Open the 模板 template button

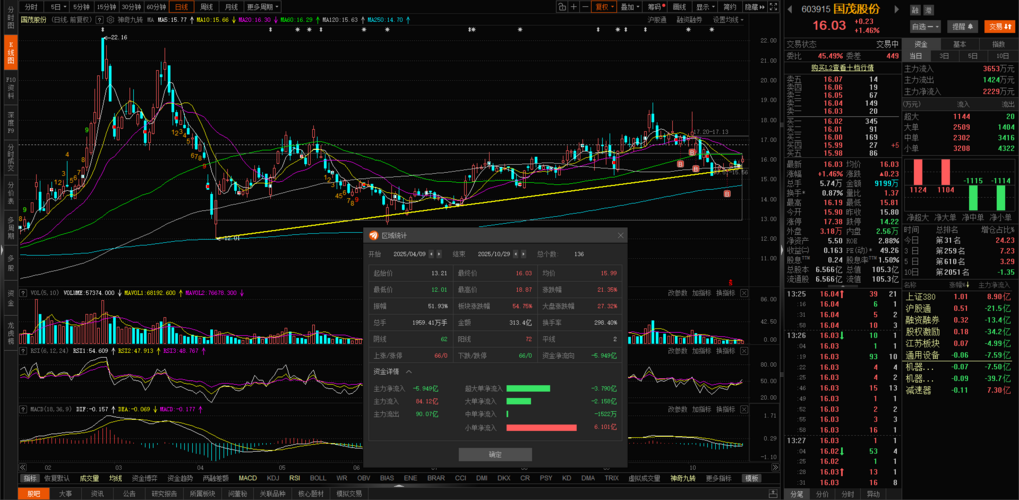click(x=753, y=478)
